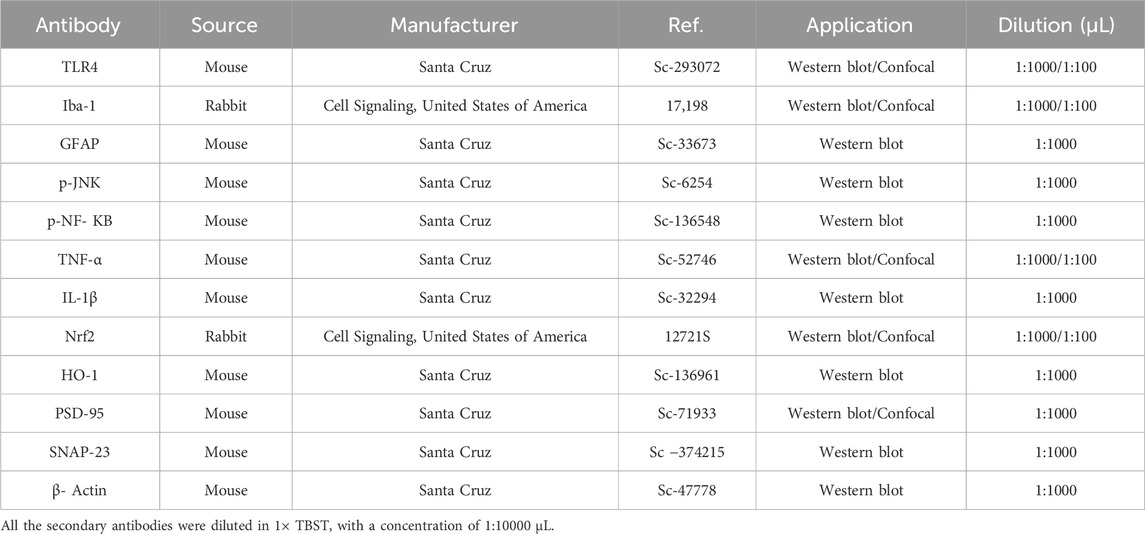Select the GFAP row label
The width and height of the screenshot is (1145, 534).
[80, 144]
